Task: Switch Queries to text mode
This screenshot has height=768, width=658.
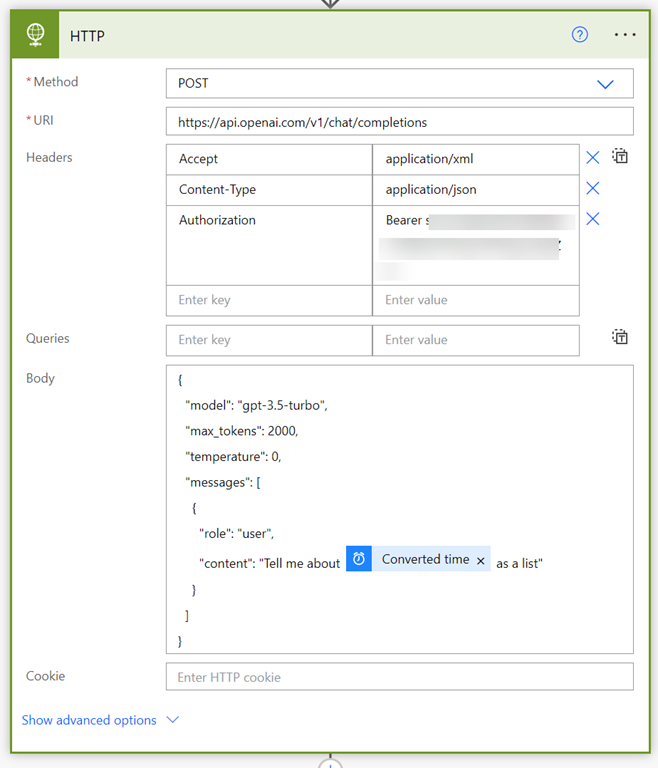Action: (620, 338)
